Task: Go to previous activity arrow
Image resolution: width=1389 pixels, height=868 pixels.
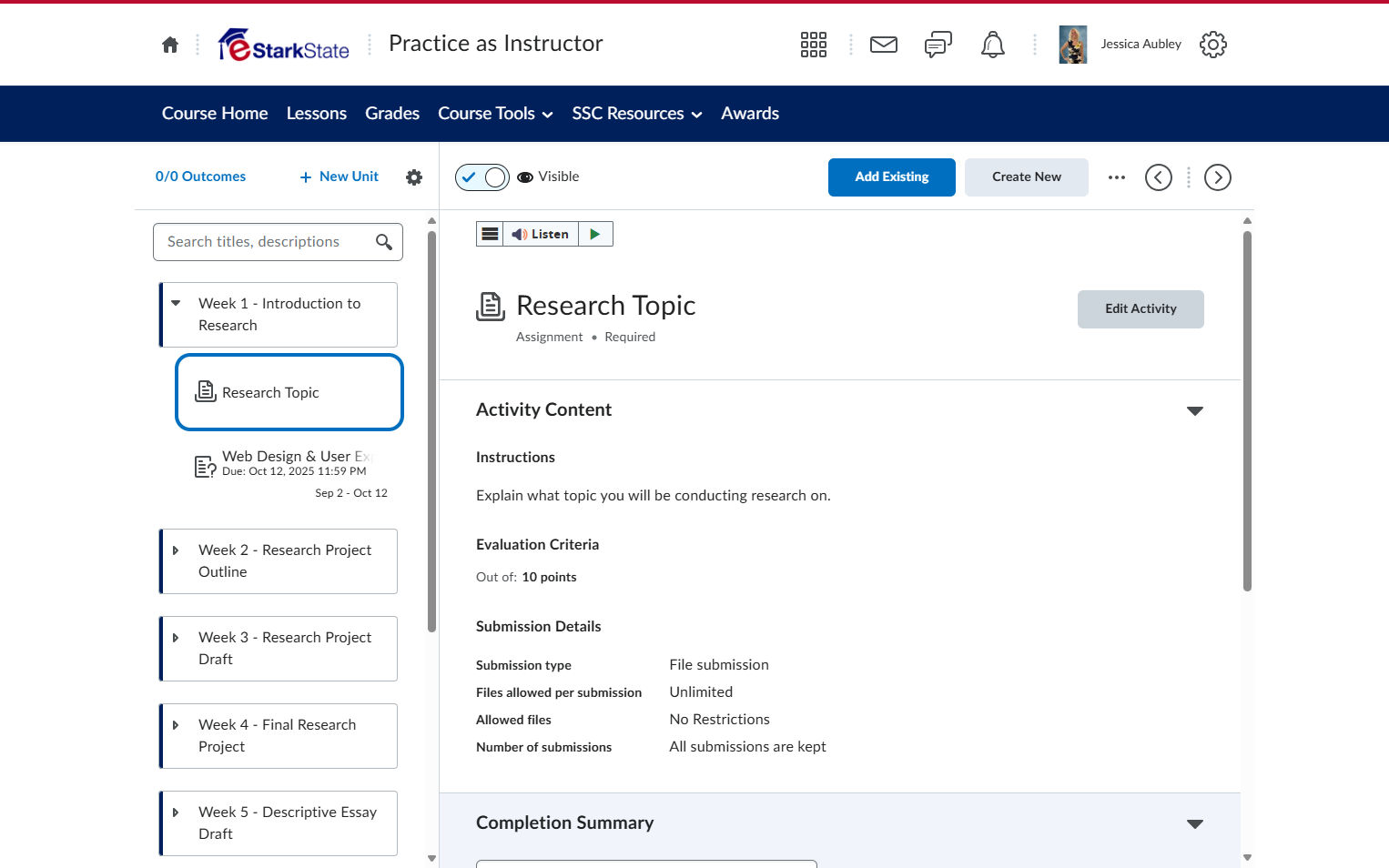Action: 1159,177
